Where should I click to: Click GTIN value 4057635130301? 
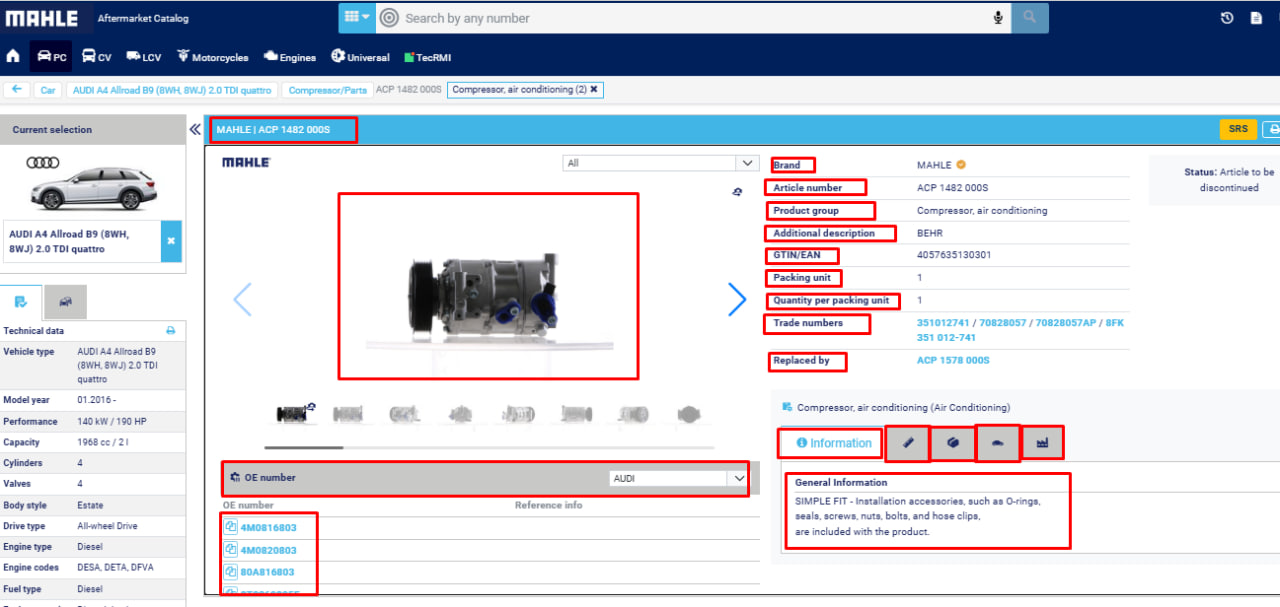(954, 255)
